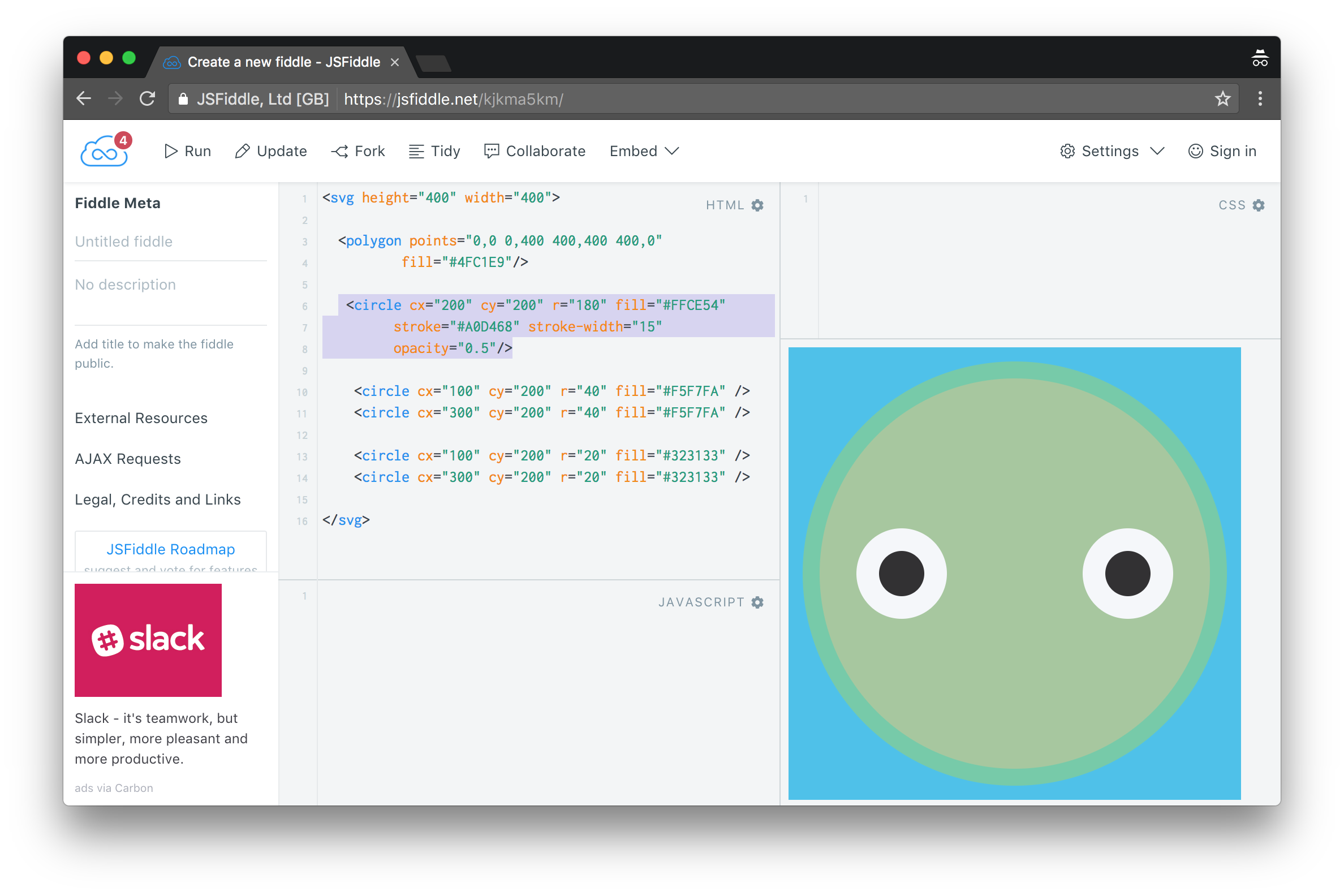This screenshot has width=1344, height=896.
Task: Expand the AJAX Requests section
Action: [x=128, y=459]
